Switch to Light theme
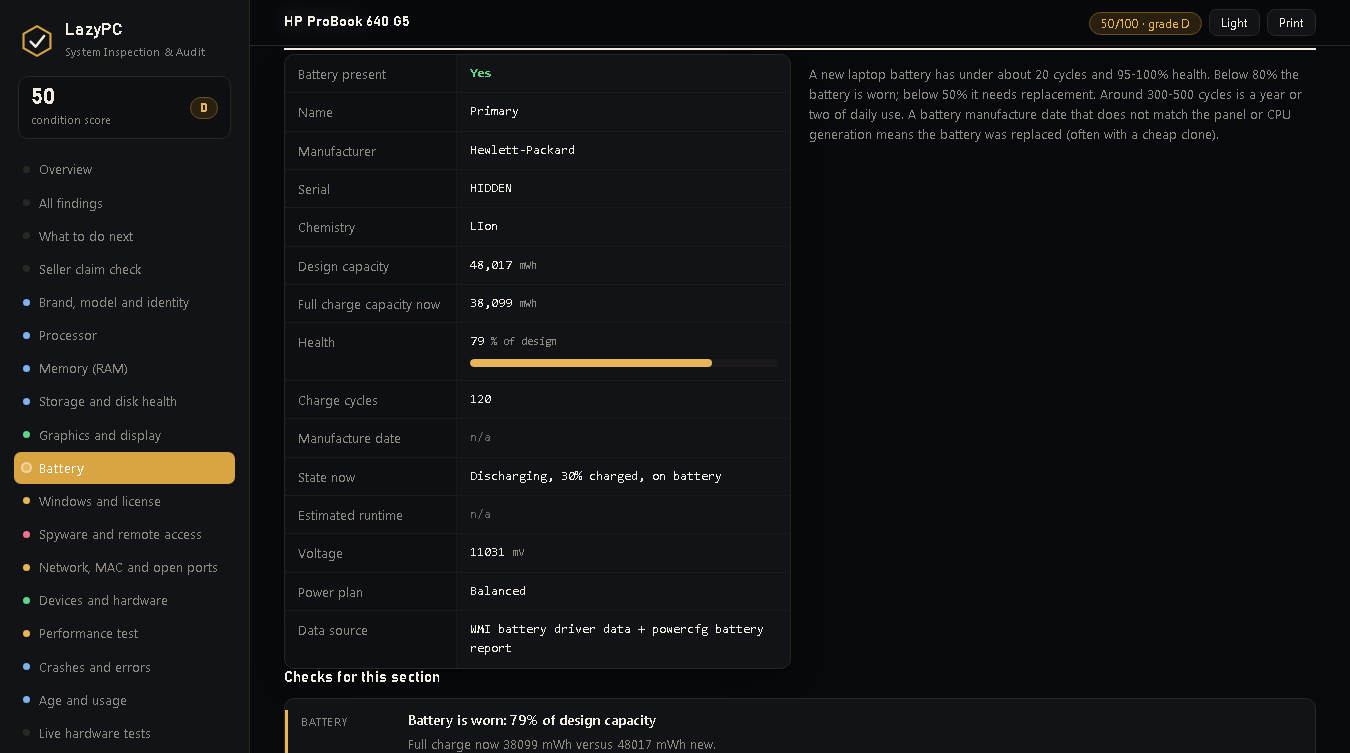Image resolution: width=1350 pixels, height=753 pixels. pyautogui.click(x=1234, y=23)
